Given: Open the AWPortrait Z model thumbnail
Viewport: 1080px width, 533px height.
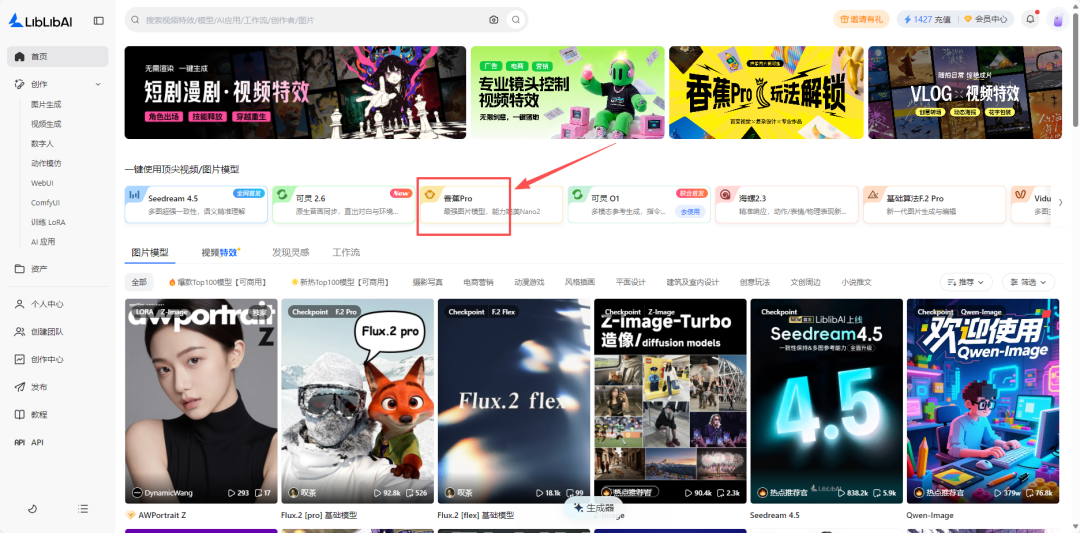Looking at the screenshot, I should (201, 400).
